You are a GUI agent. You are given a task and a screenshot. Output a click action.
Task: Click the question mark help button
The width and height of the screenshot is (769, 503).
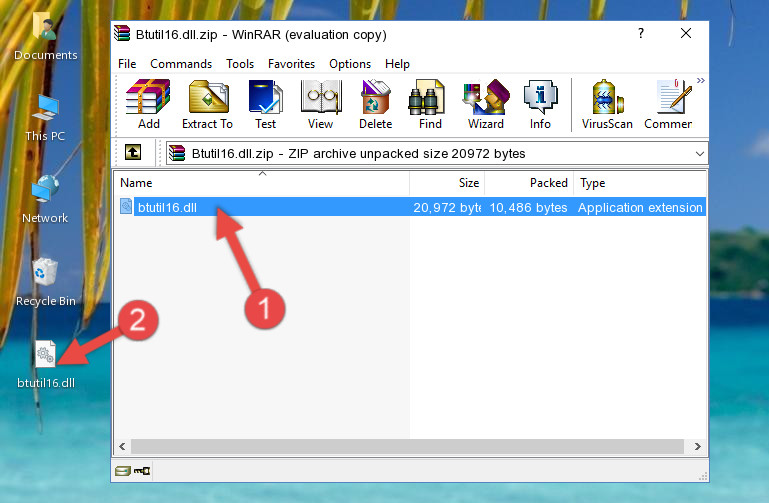641,33
